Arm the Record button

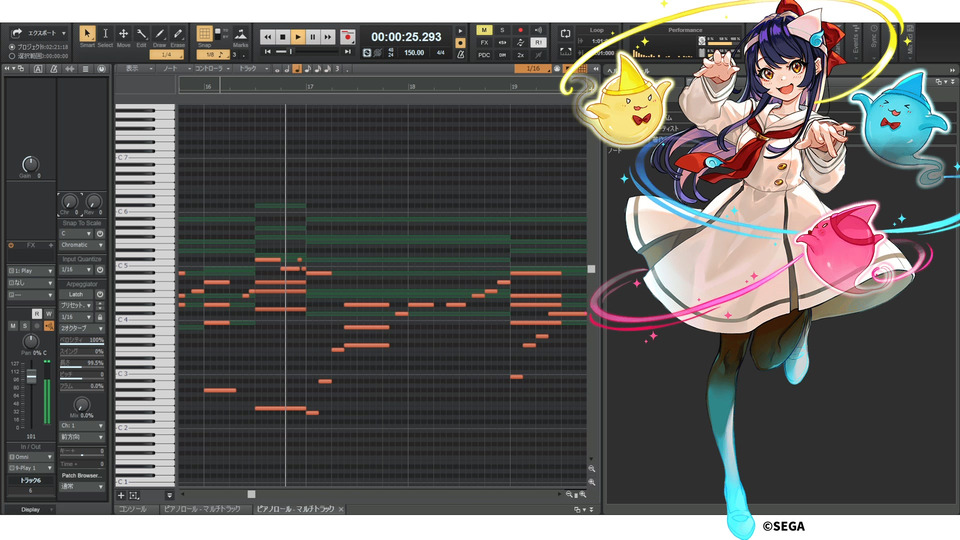point(348,37)
